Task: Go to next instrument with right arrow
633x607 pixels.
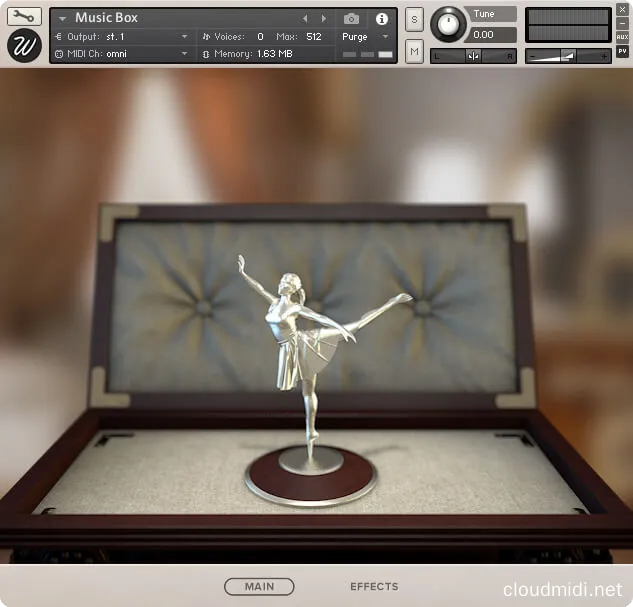Action: coord(323,19)
